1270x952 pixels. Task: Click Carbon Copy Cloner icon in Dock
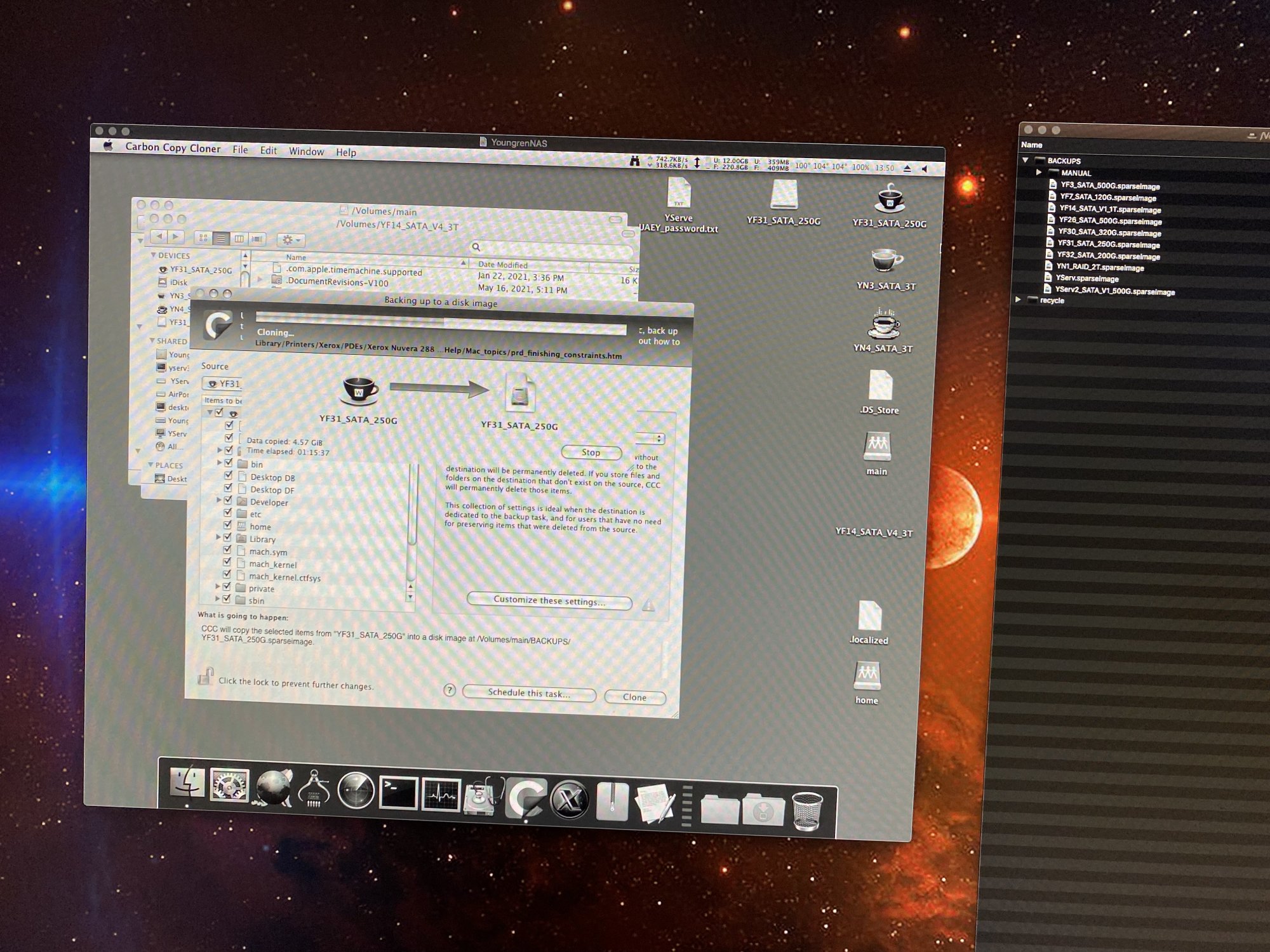click(x=526, y=798)
